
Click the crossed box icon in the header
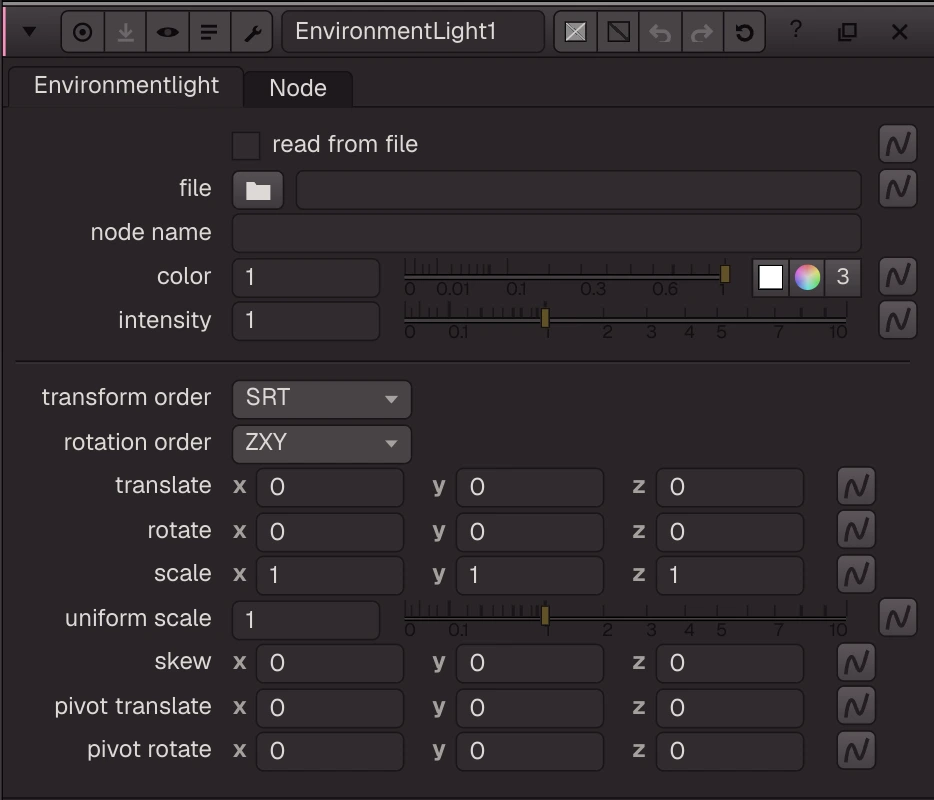tap(575, 32)
